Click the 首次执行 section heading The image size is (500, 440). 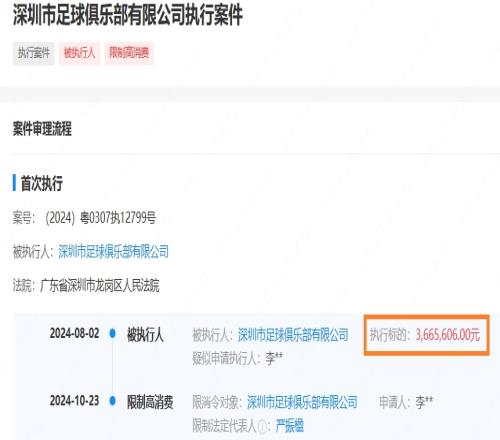point(42,183)
